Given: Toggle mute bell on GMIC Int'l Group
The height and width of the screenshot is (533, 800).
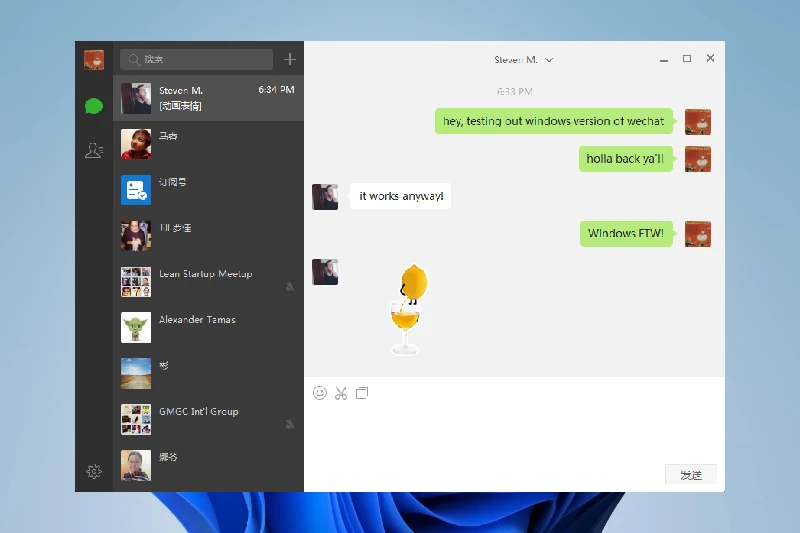Looking at the screenshot, I should click(290, 424).
